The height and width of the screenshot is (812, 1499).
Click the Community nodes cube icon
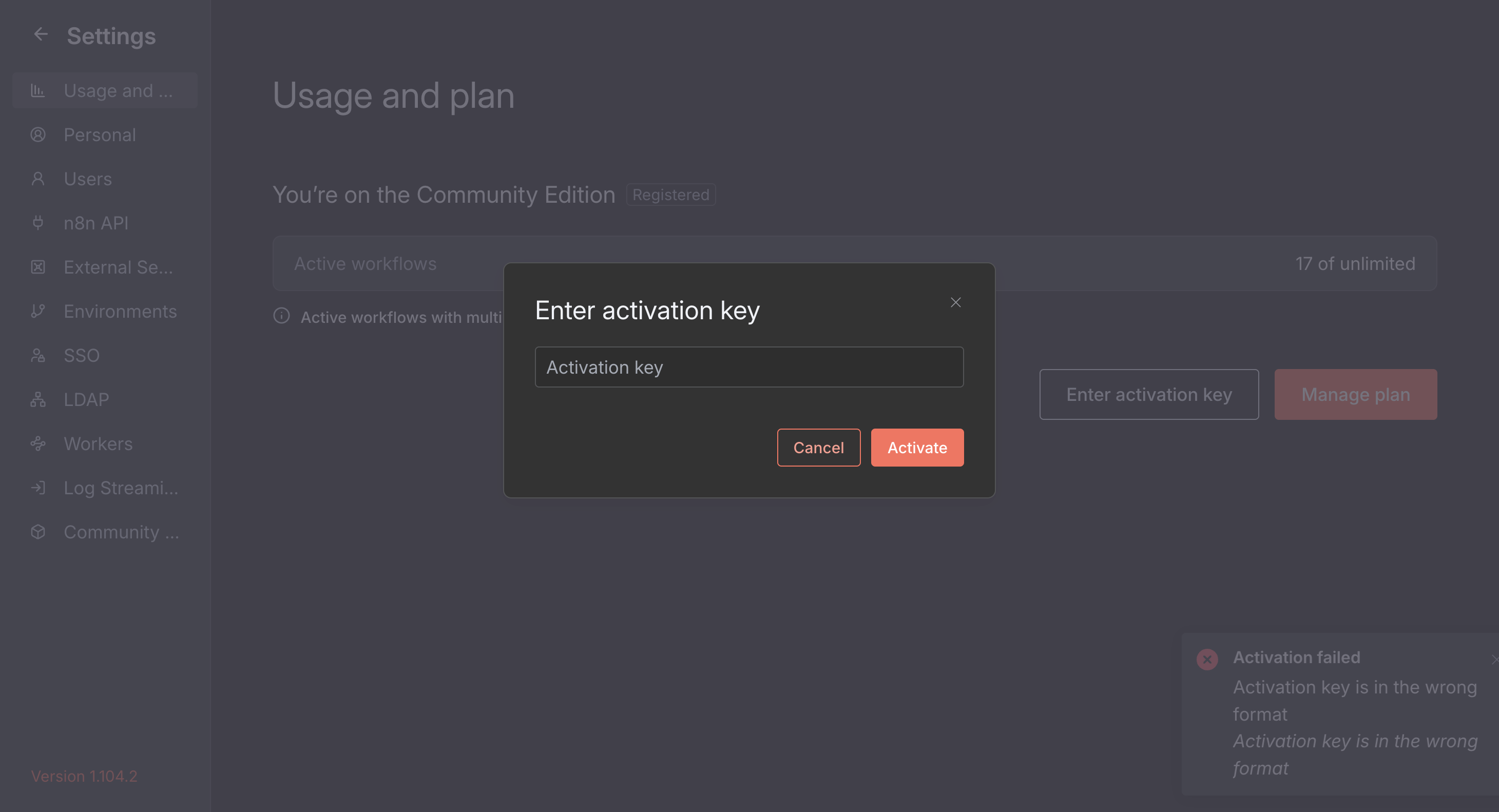[38, 532]
